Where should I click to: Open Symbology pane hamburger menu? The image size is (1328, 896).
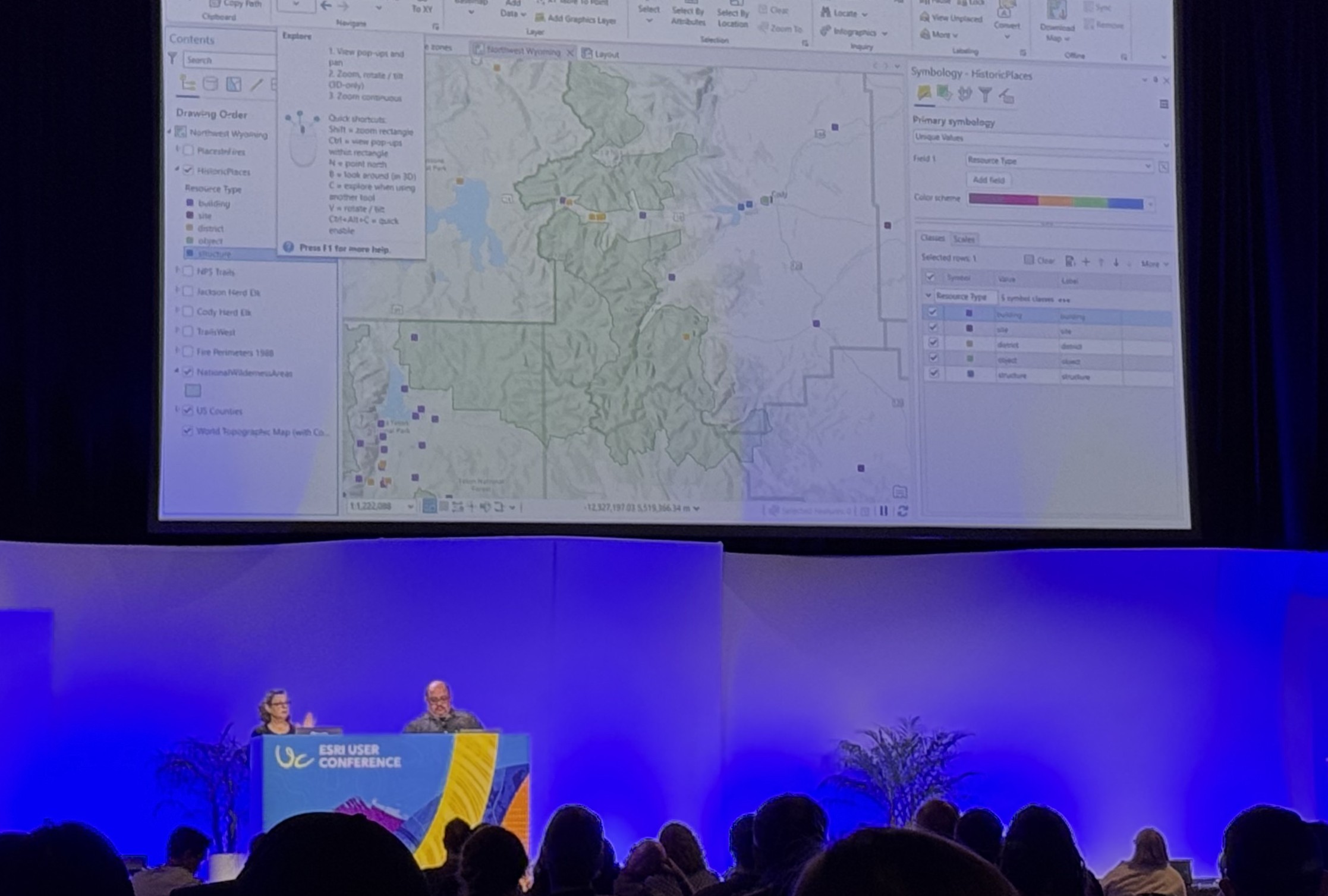tap(1164, 105)
